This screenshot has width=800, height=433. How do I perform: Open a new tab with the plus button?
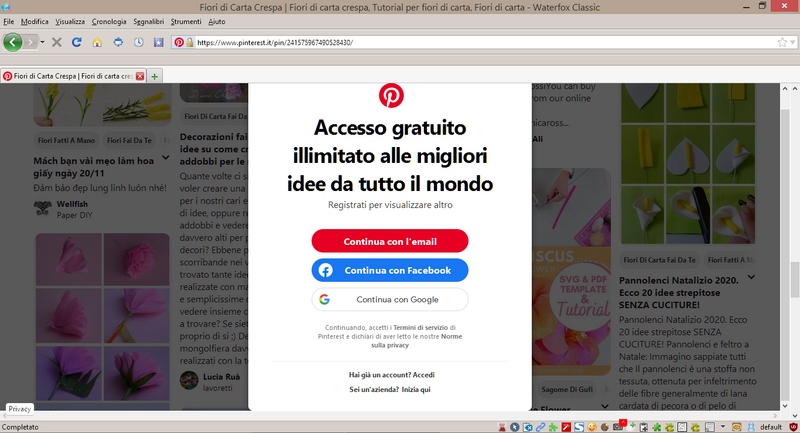click(x=155, y=76)
